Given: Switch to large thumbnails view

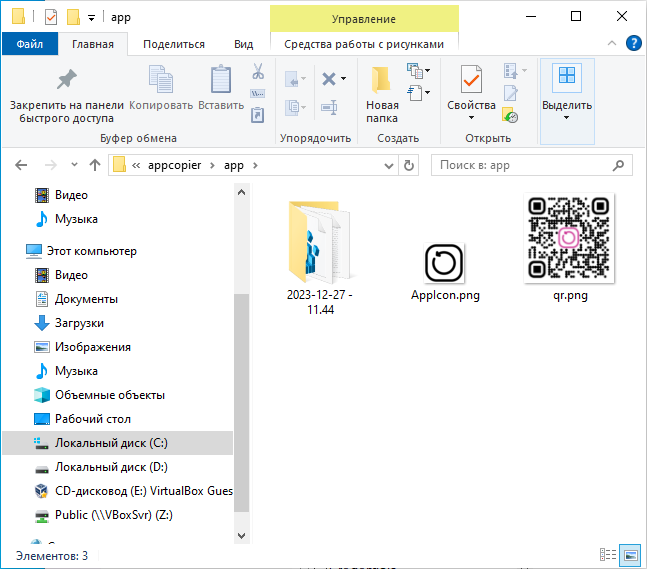Looking at the screenshot, I should [630, 555].
